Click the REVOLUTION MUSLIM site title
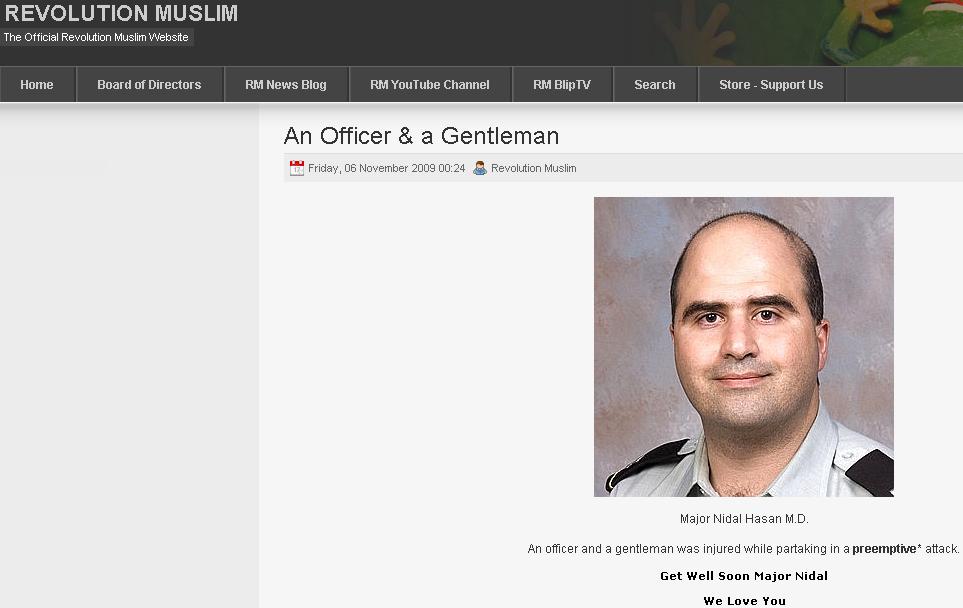The width and height of the screenshot is (963, 608). (x=121, y=13)
